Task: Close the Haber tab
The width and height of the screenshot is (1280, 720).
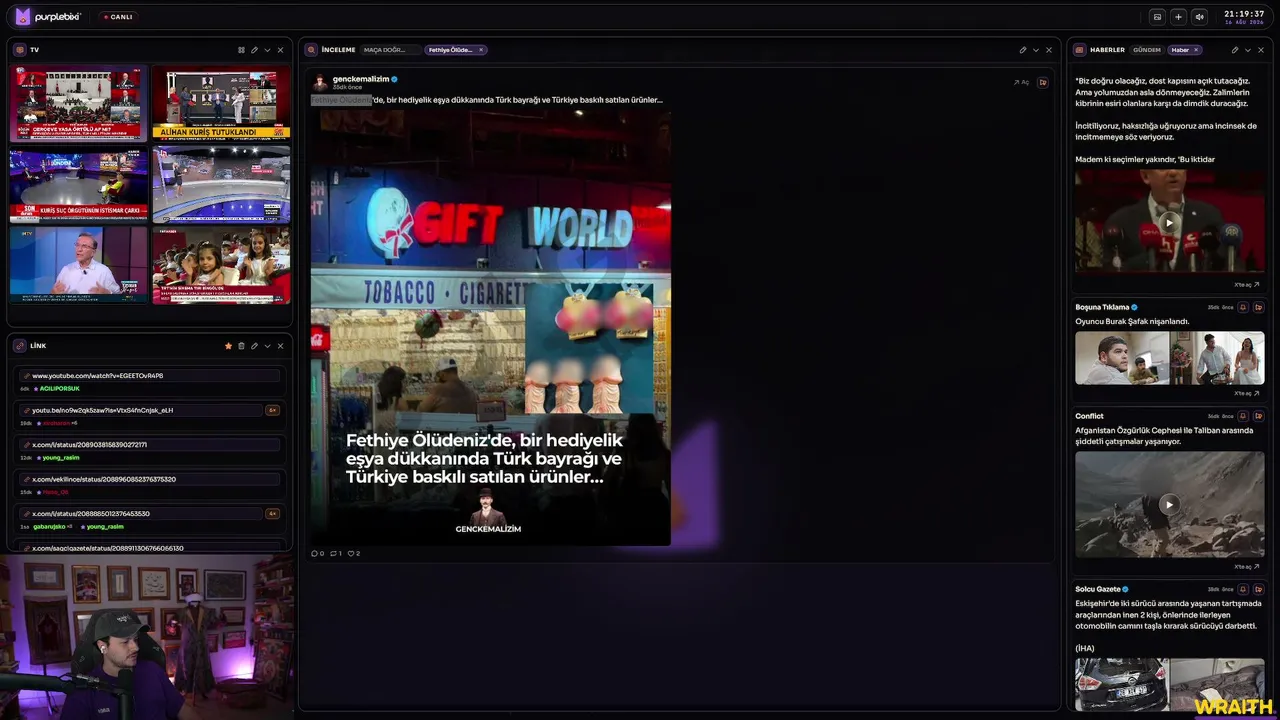Action: click(1196, 50)
